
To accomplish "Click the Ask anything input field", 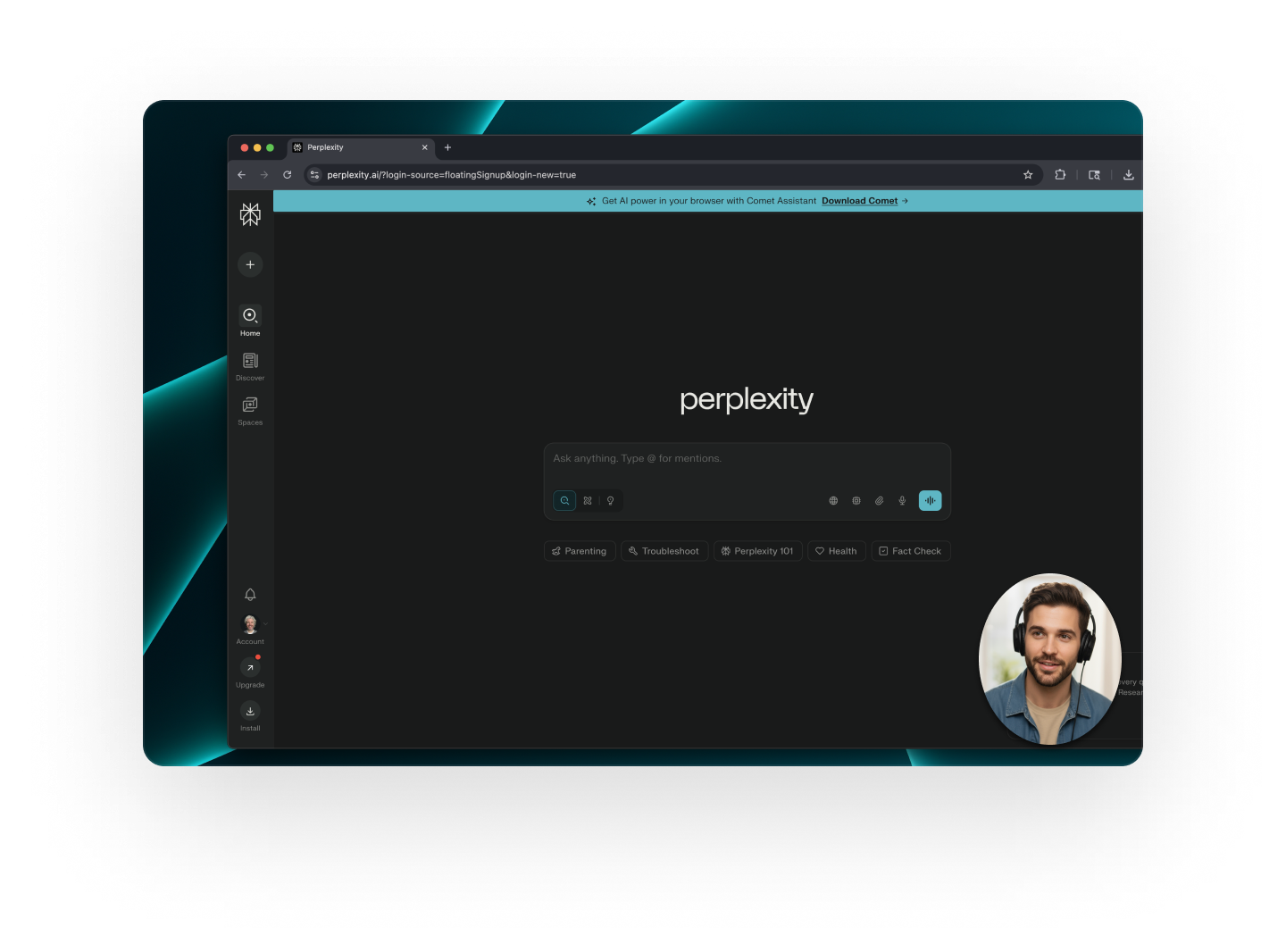I will (747, 459).
